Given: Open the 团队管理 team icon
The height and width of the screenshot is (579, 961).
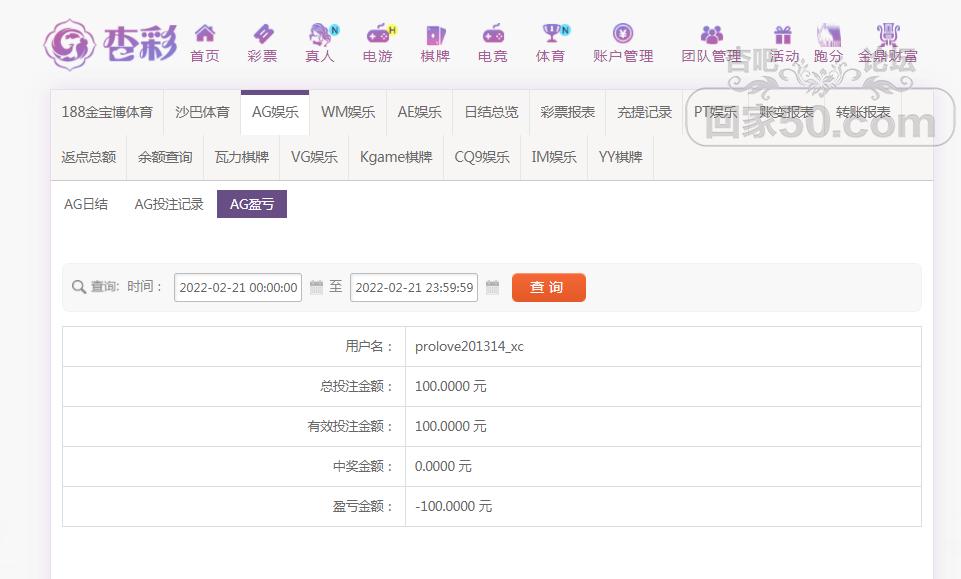Looking at the screenshot, I should (712, 34).
